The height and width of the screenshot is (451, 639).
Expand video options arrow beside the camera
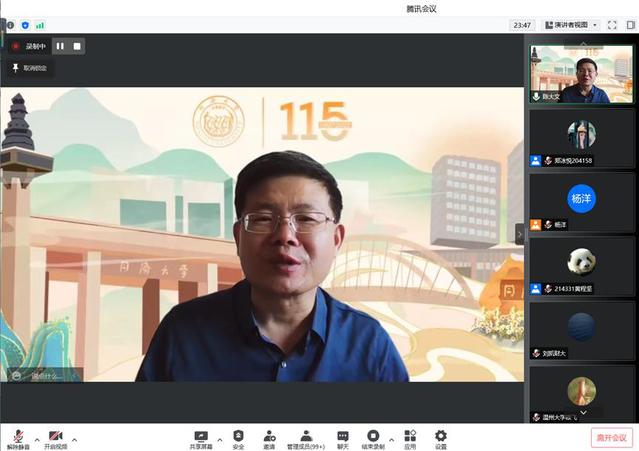74,440
